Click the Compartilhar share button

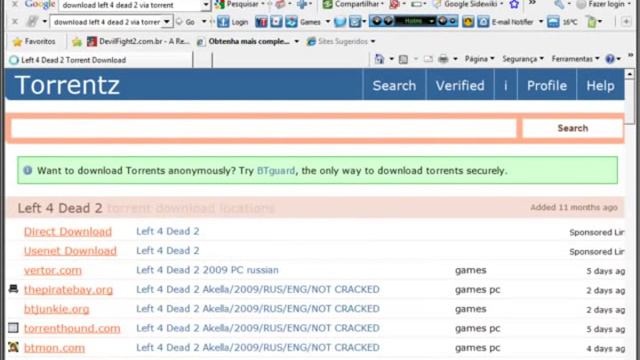353,4
